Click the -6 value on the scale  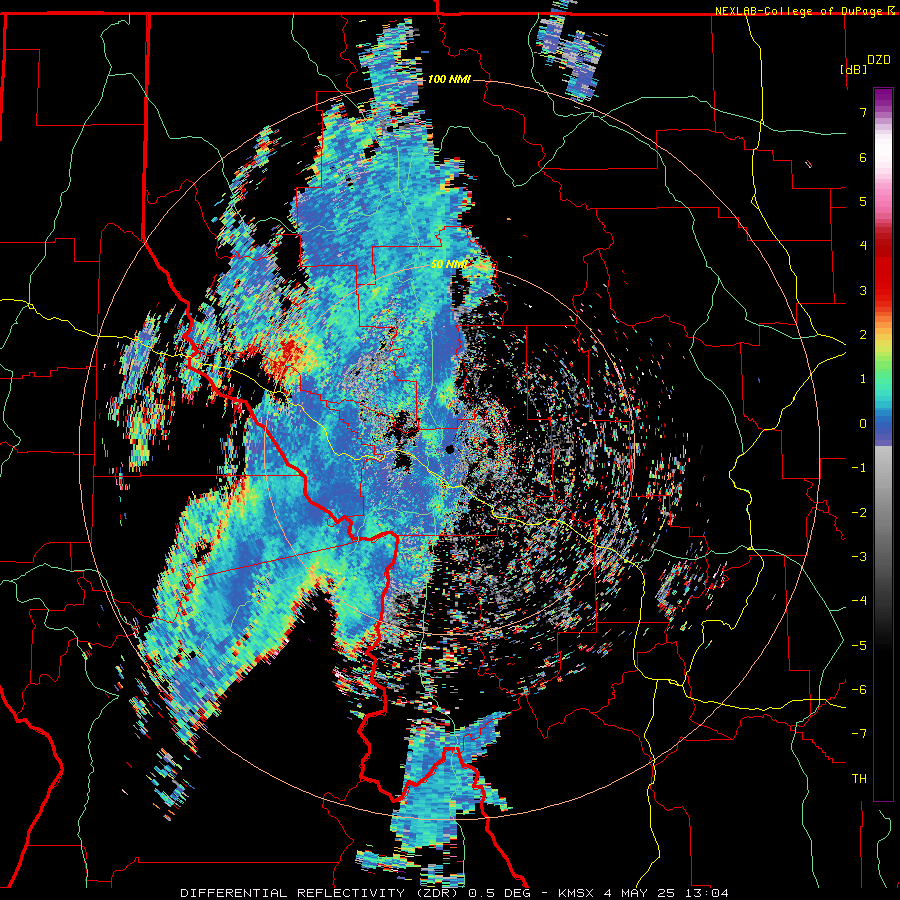[859, 689]
